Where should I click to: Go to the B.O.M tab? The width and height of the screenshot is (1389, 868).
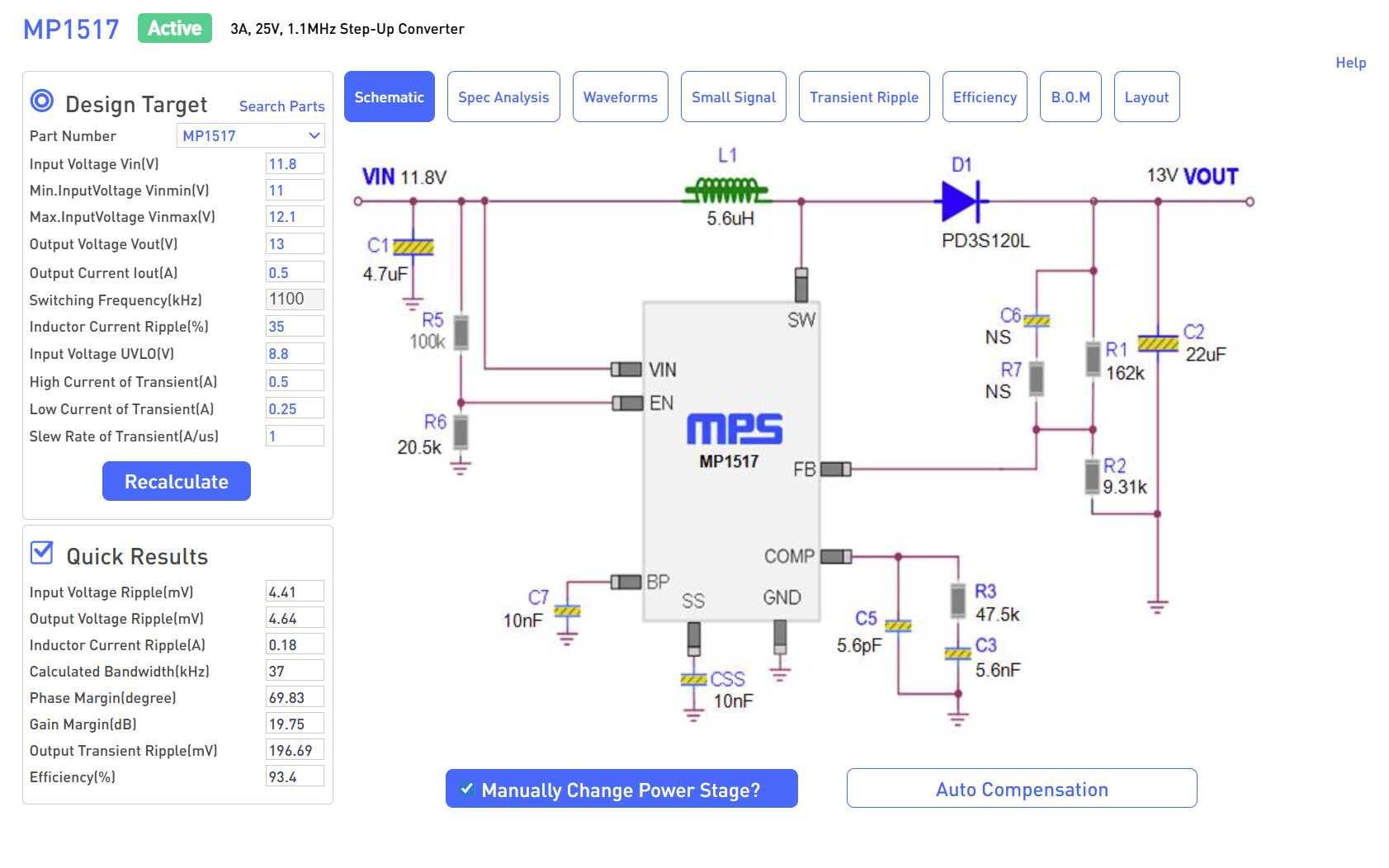coord(1070,97)
